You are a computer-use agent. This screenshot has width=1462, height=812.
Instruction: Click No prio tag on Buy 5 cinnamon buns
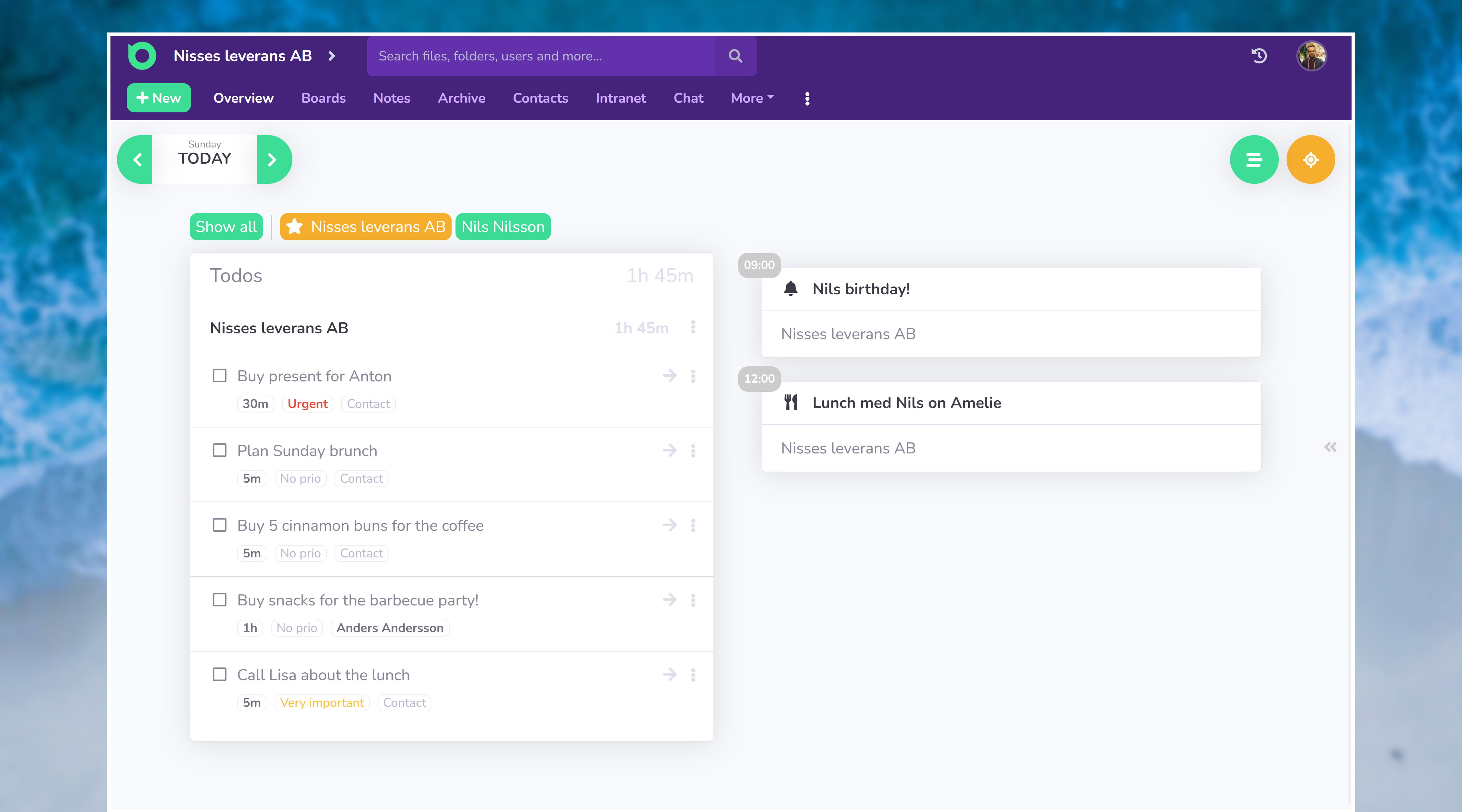[x=300, y=553]
